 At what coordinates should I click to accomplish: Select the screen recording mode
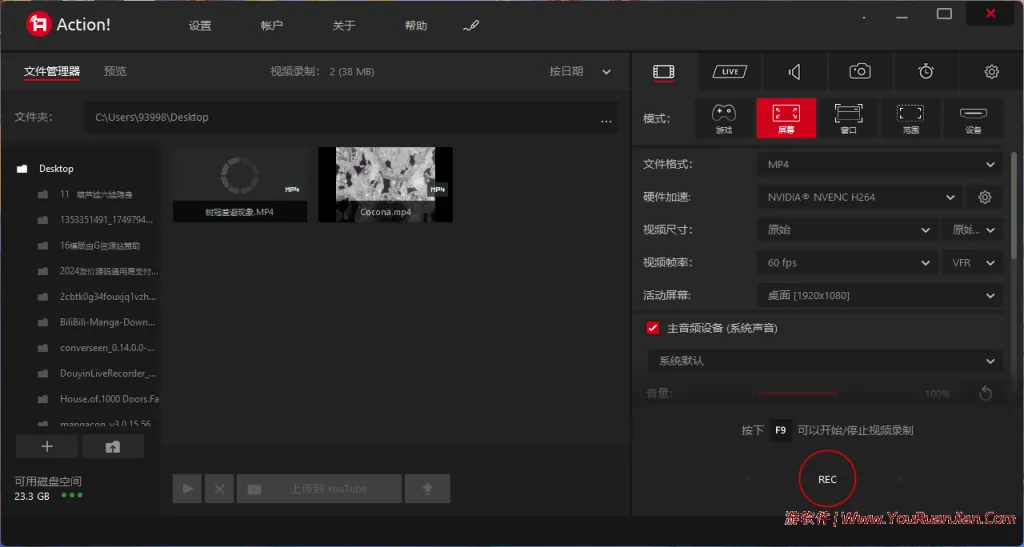[x=786, y=118]
